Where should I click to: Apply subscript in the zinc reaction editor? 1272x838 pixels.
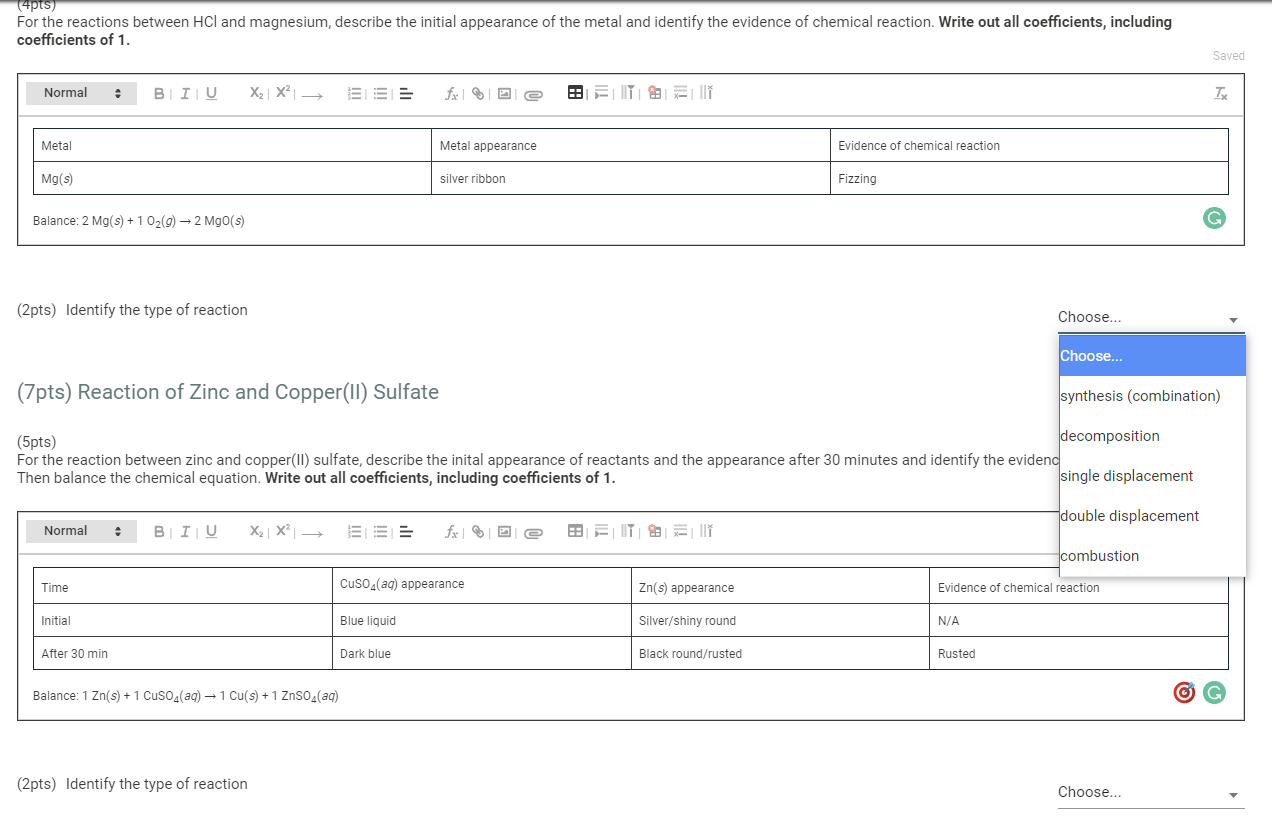256,531
